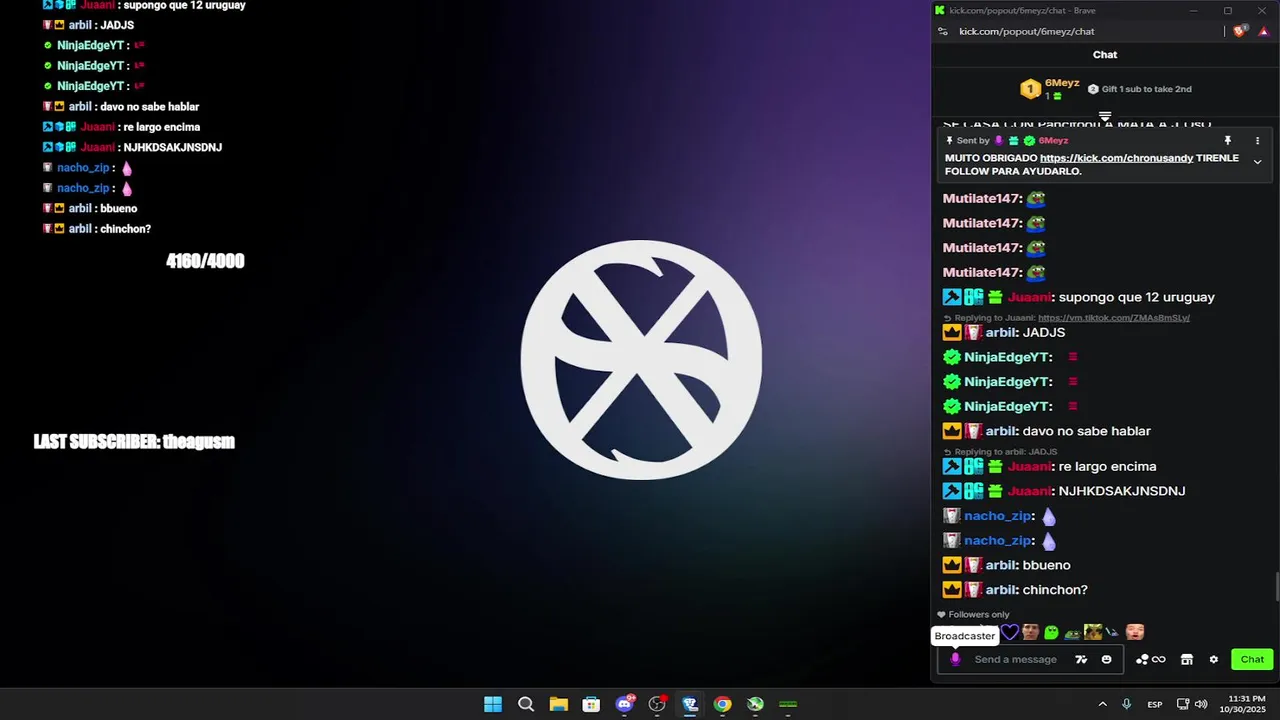
Task: Expand the pinned message chevron
Action: [1258, 162]
